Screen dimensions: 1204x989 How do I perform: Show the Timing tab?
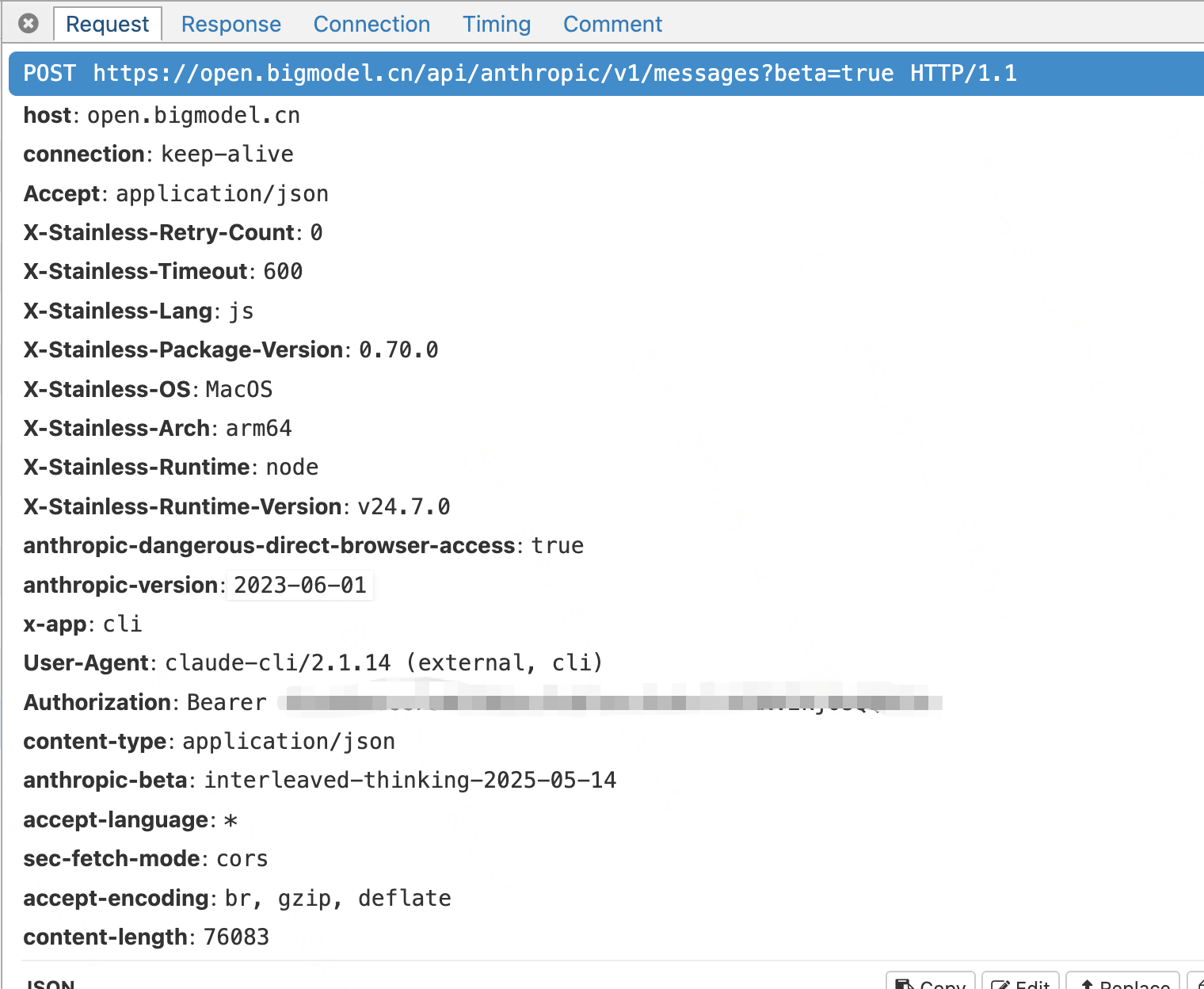[497, 25]
